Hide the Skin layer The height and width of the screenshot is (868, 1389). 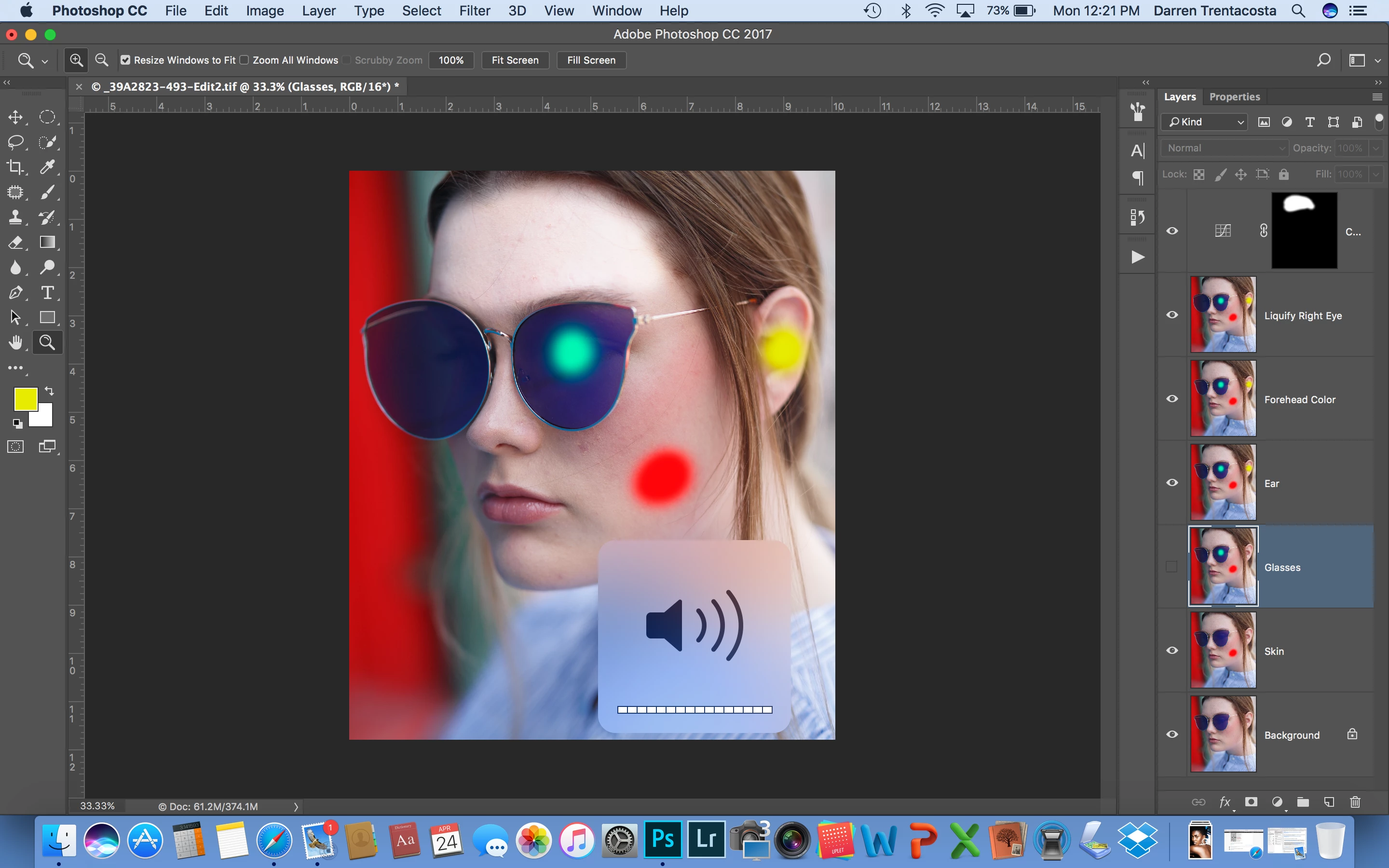[1172, 651]
